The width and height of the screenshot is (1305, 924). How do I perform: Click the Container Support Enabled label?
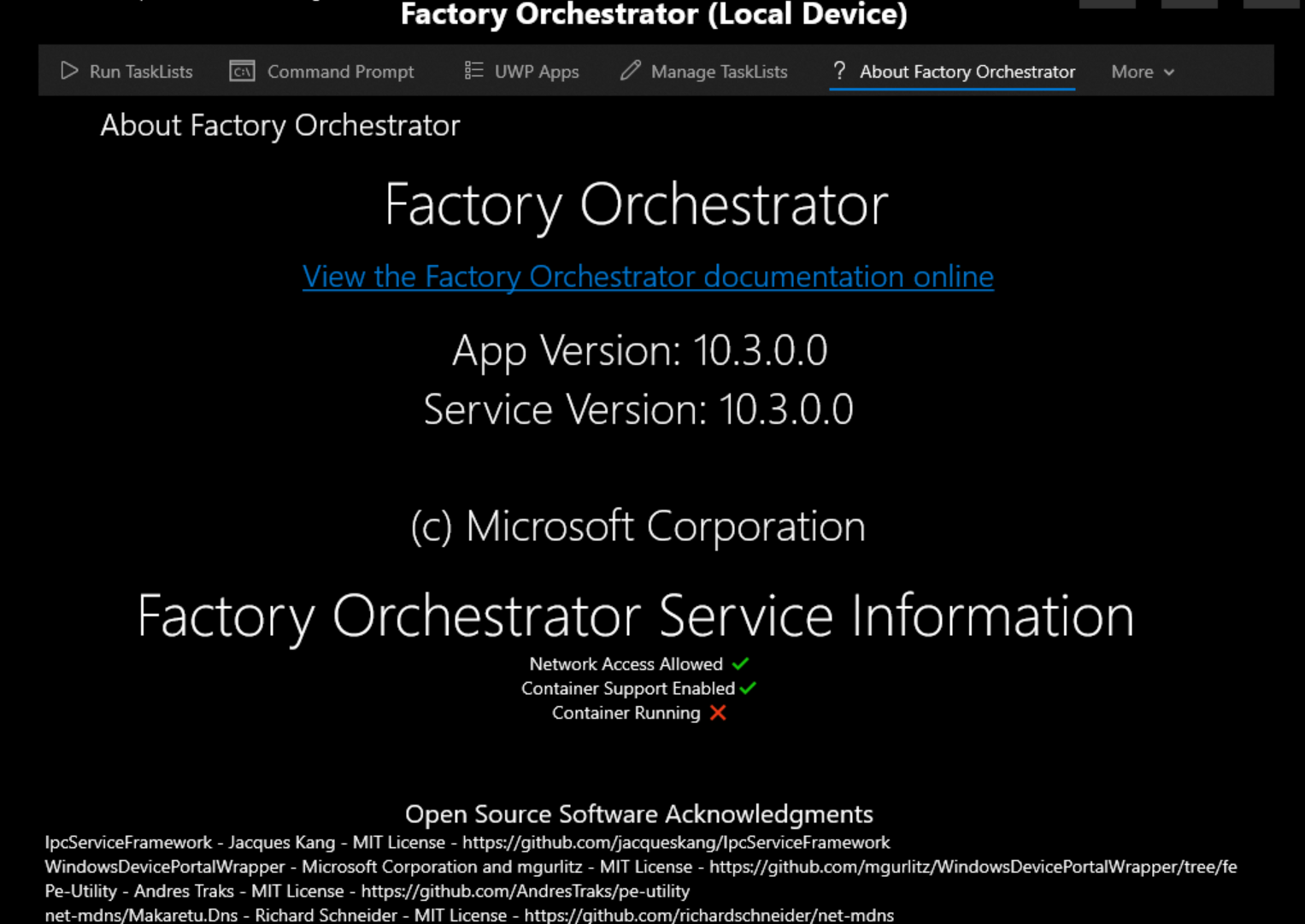[628, 688]
